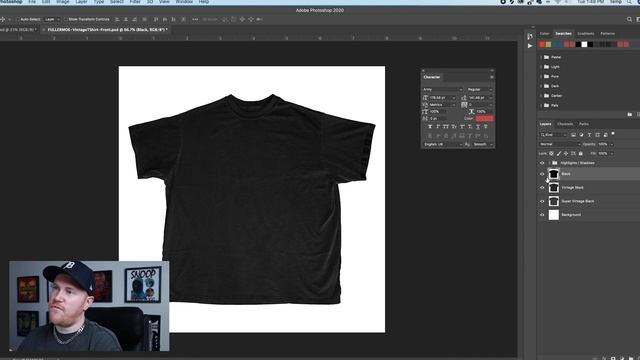Expand the Darker swatch group

click(541, 96)
